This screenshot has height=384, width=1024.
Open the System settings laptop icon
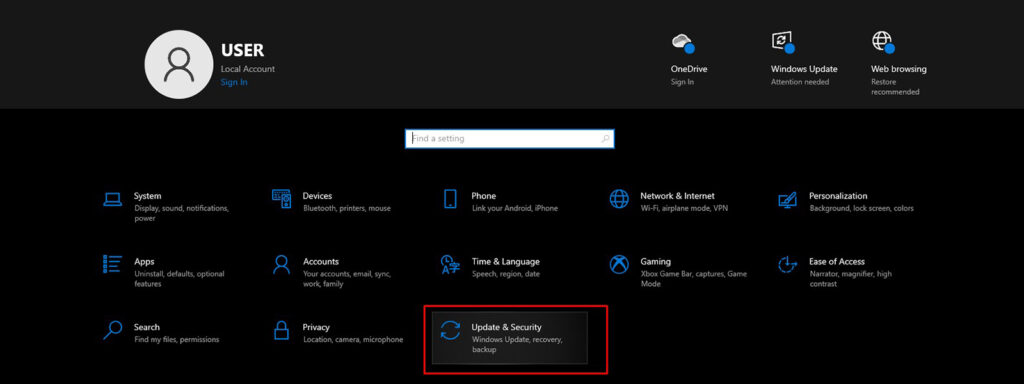(x=112, y=199)
